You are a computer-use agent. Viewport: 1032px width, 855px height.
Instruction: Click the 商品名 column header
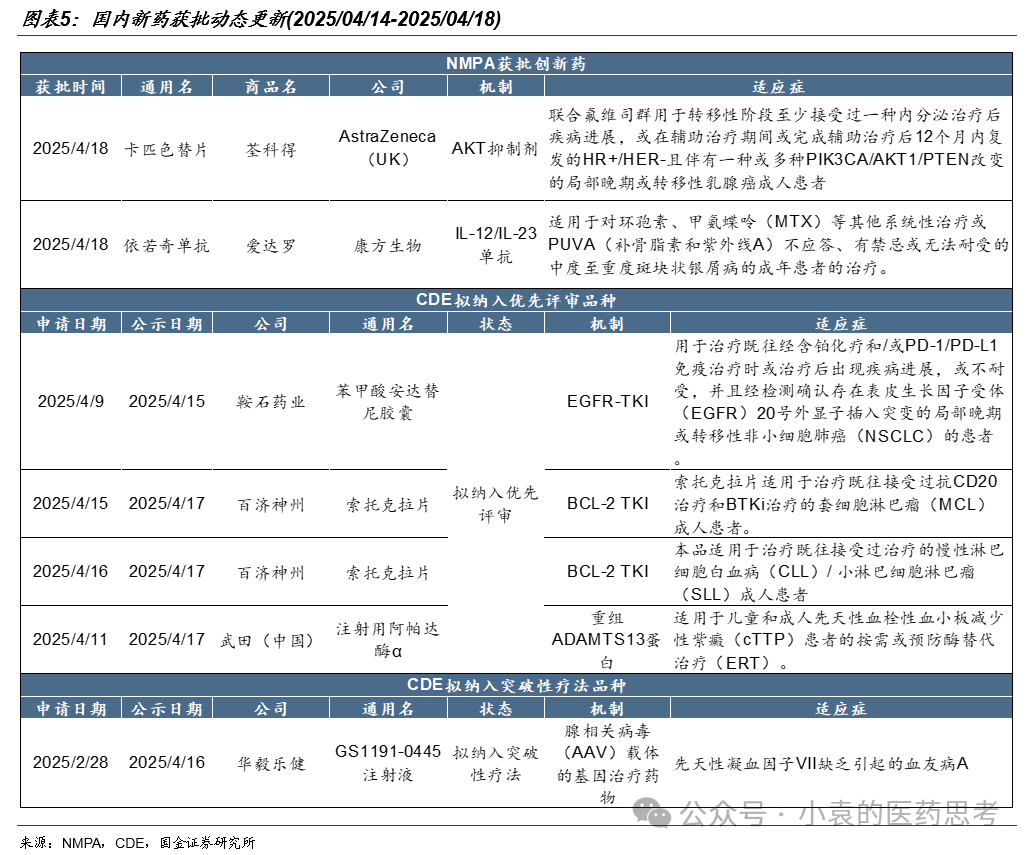tap(271, 86)
